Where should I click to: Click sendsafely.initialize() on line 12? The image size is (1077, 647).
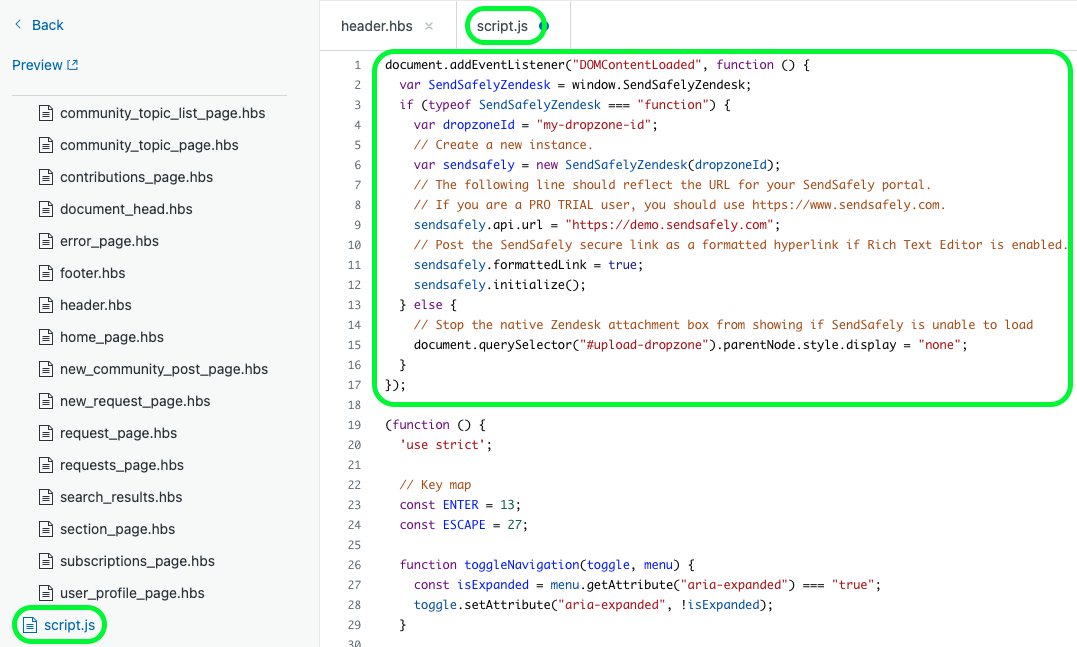pos(499,285)
